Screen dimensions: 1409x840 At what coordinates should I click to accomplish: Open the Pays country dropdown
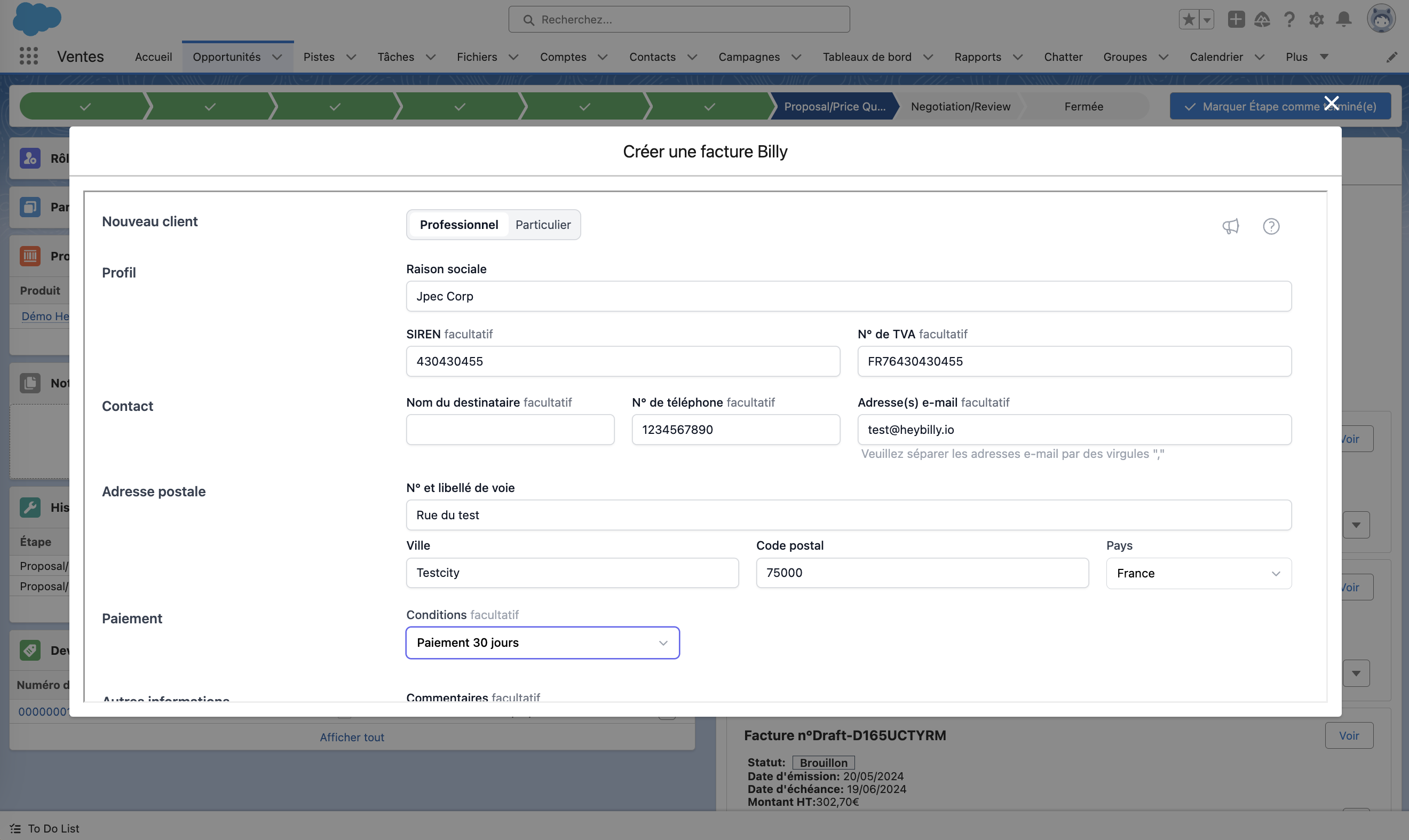coord(1198,573)
